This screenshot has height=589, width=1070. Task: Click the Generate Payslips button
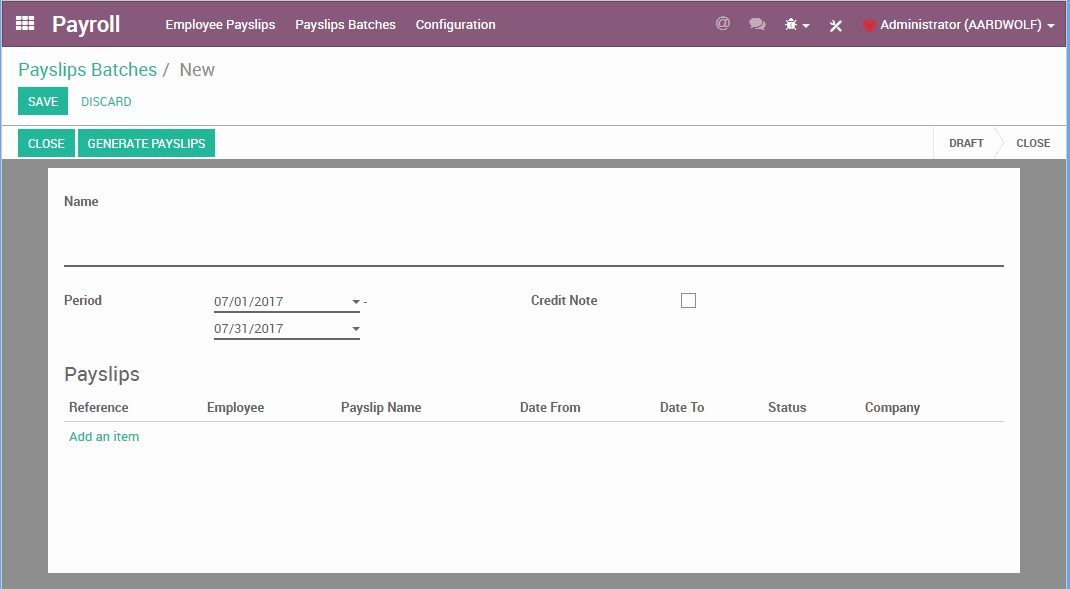[x=146, y=144]
